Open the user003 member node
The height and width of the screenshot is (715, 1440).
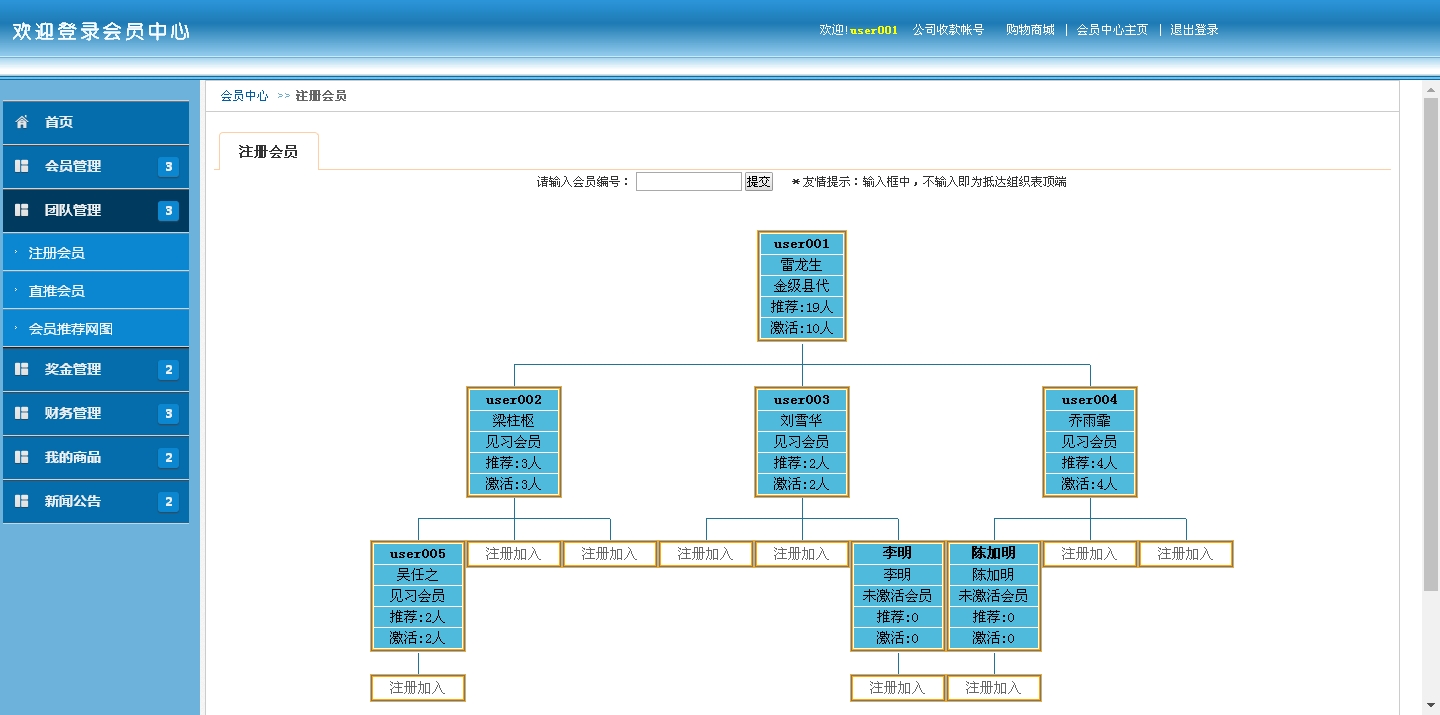pos(802,400)
